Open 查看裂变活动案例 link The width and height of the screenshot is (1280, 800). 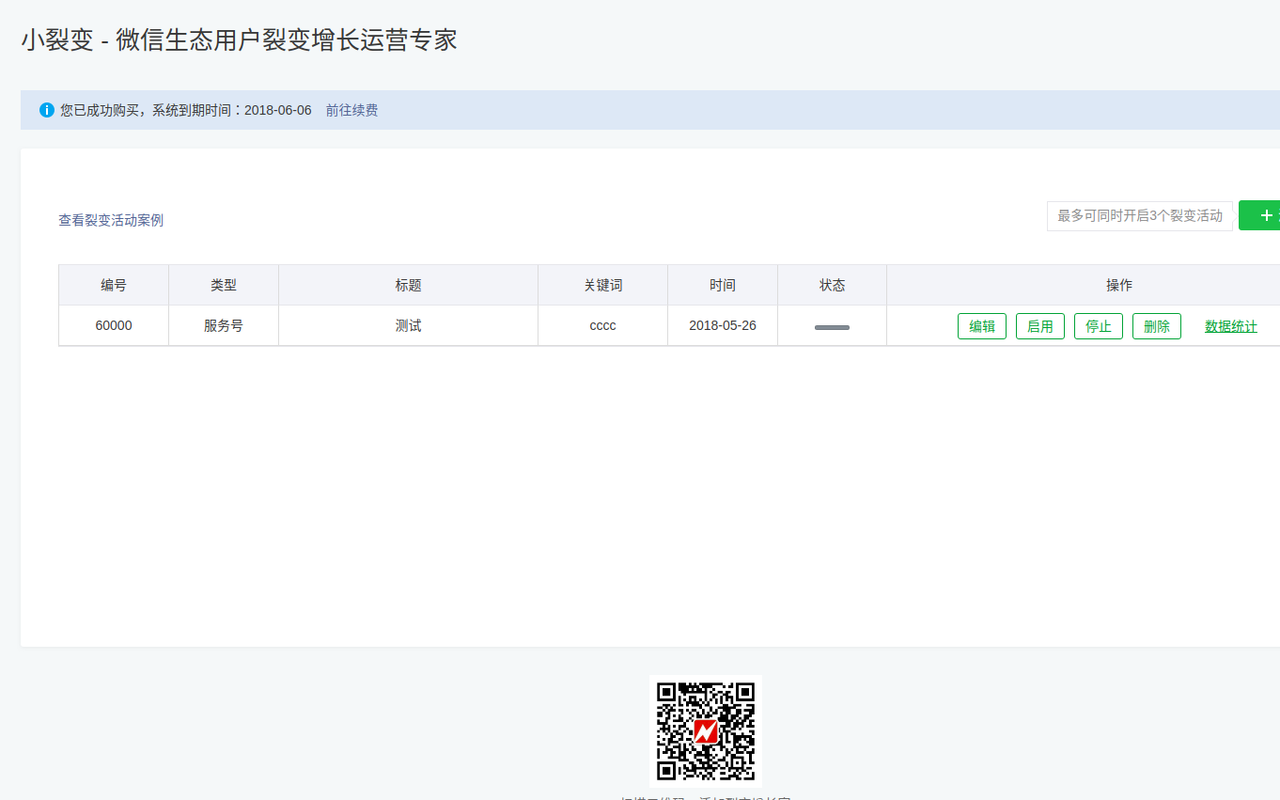pos(111,220)
